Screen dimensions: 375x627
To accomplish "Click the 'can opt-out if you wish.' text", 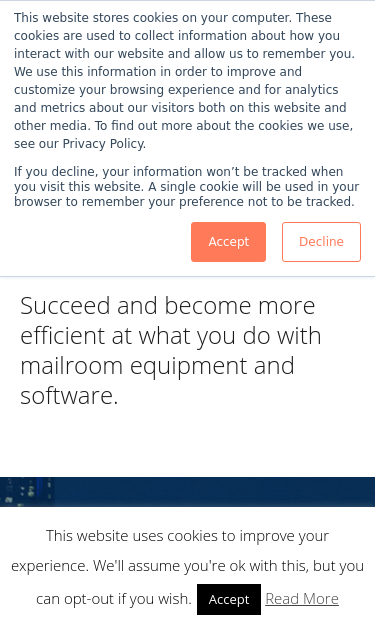I will 114,599.
